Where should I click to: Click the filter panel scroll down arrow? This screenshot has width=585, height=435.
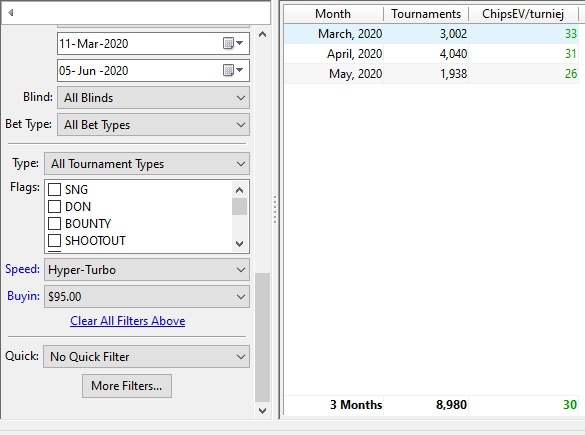(263, 410)
